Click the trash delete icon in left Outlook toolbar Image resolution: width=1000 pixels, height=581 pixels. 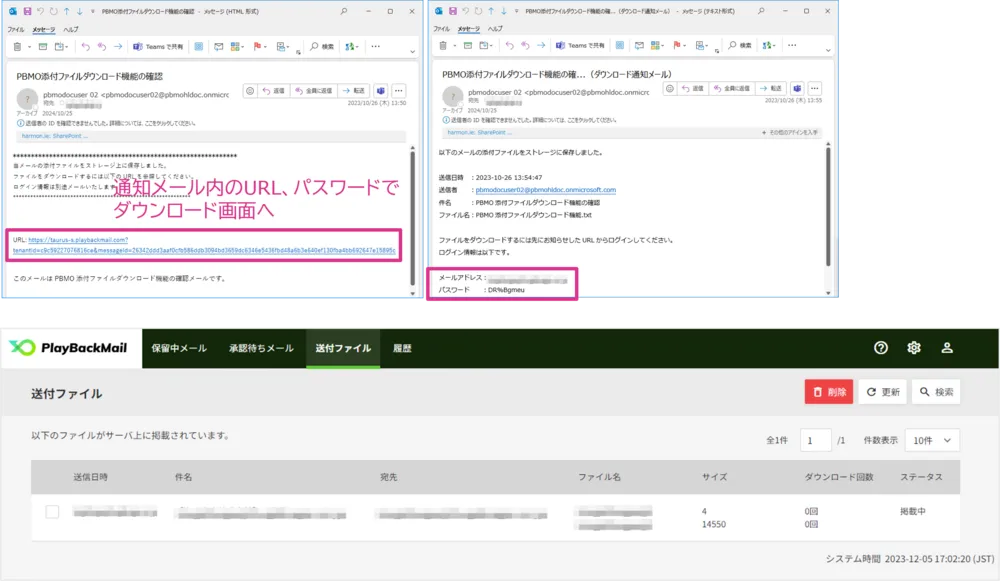click(19, 46)
